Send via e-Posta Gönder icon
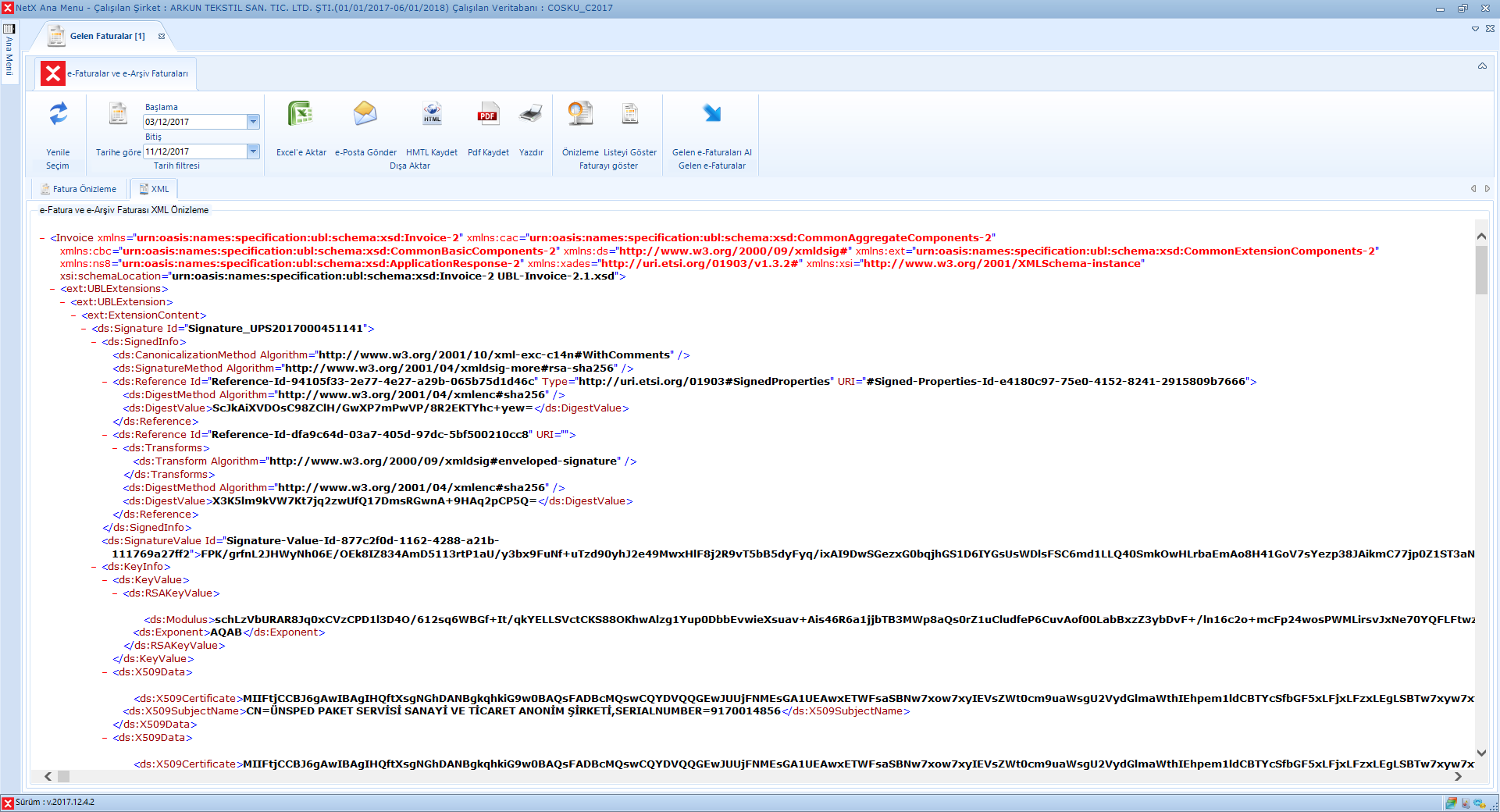 (365, 115)
